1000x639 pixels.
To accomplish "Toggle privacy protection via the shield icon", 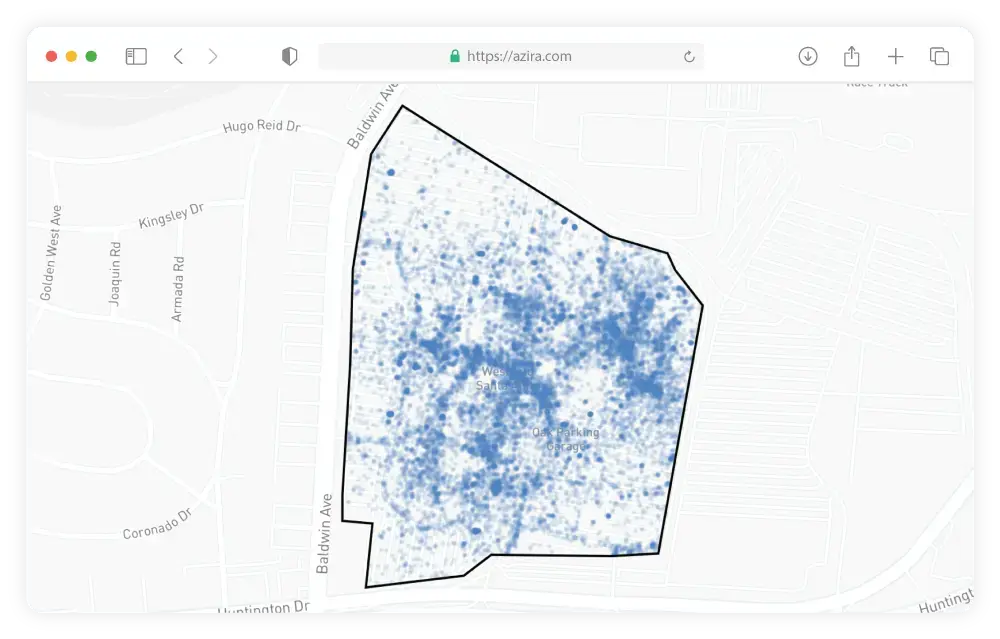I will tap(289, 55).
